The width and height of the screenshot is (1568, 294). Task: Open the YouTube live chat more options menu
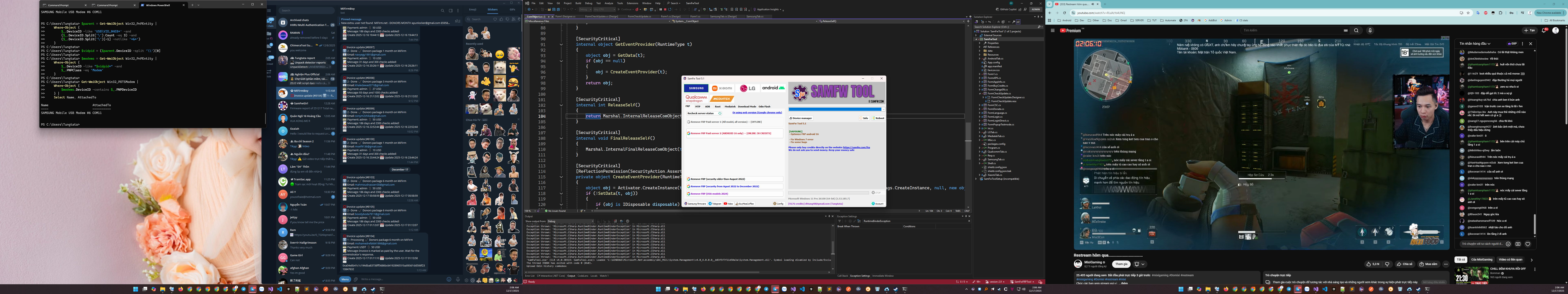(x=1522, y=44)
